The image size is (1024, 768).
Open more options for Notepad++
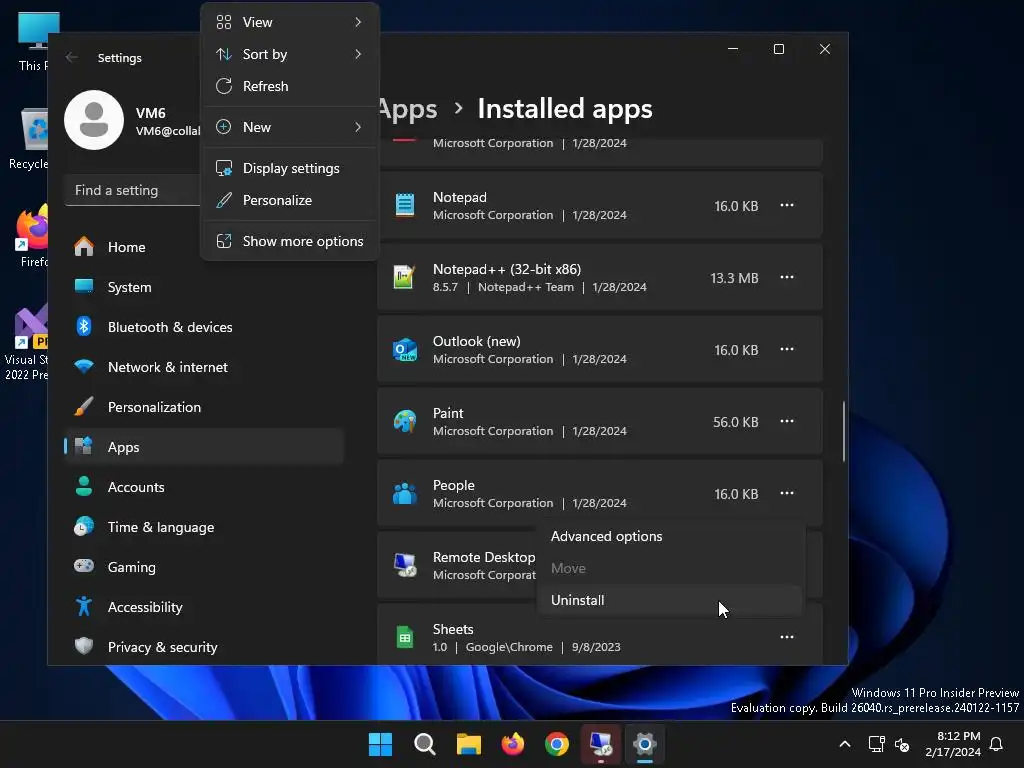(x=787, y=277)
